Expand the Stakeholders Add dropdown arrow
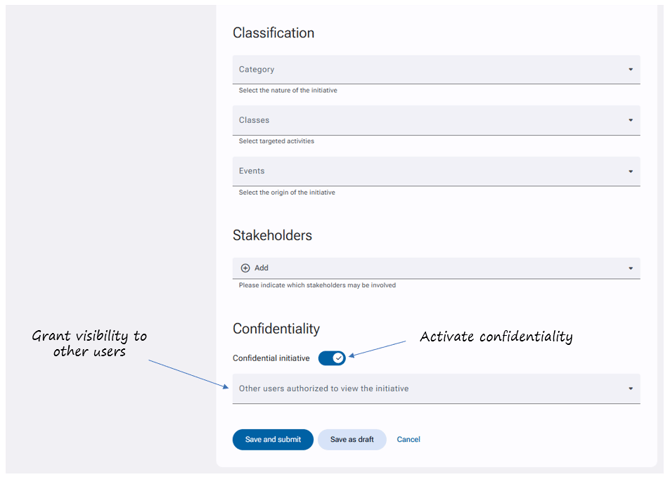This screenshot has width=670, height=477. click(631, 268)
